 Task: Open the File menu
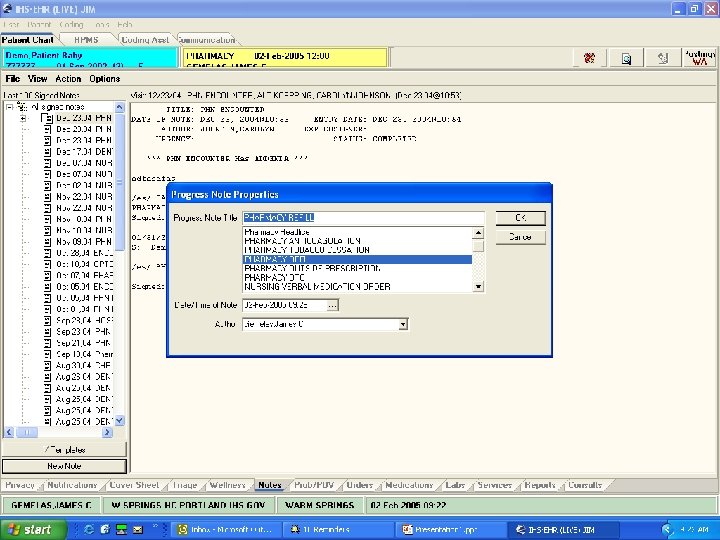pos(12,79)
